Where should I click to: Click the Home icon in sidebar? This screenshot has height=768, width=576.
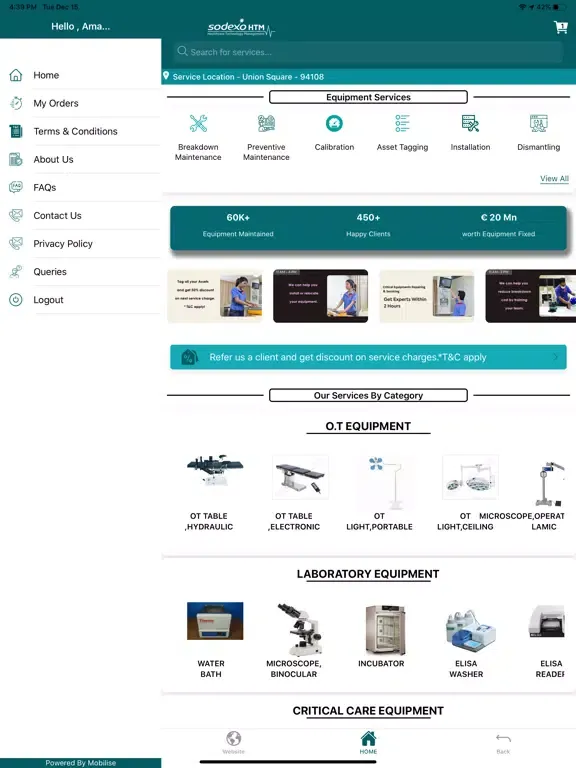point(16,75)
